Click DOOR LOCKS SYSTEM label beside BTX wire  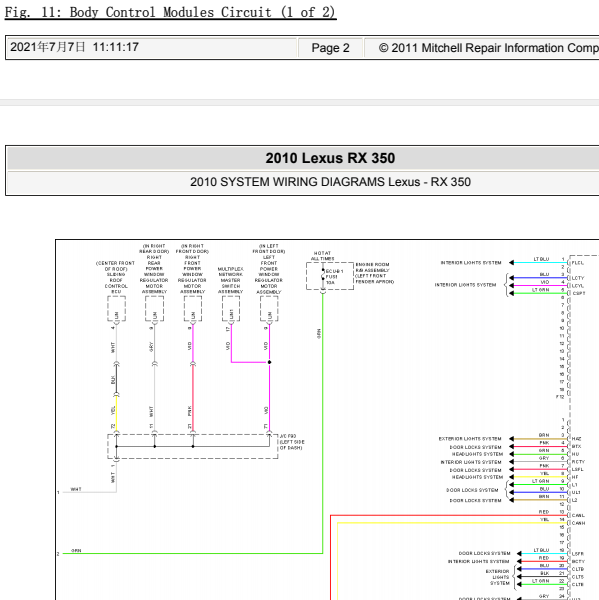pyautogui.click(x=475, y=447)
